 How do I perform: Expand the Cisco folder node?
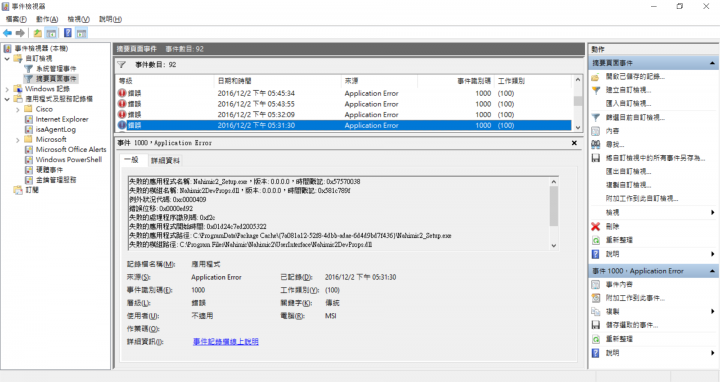[x=17, y=109]
